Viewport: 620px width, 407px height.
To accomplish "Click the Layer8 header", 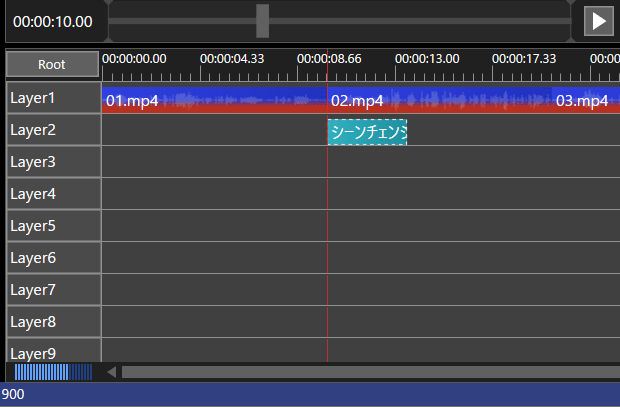I will (53, 322).
